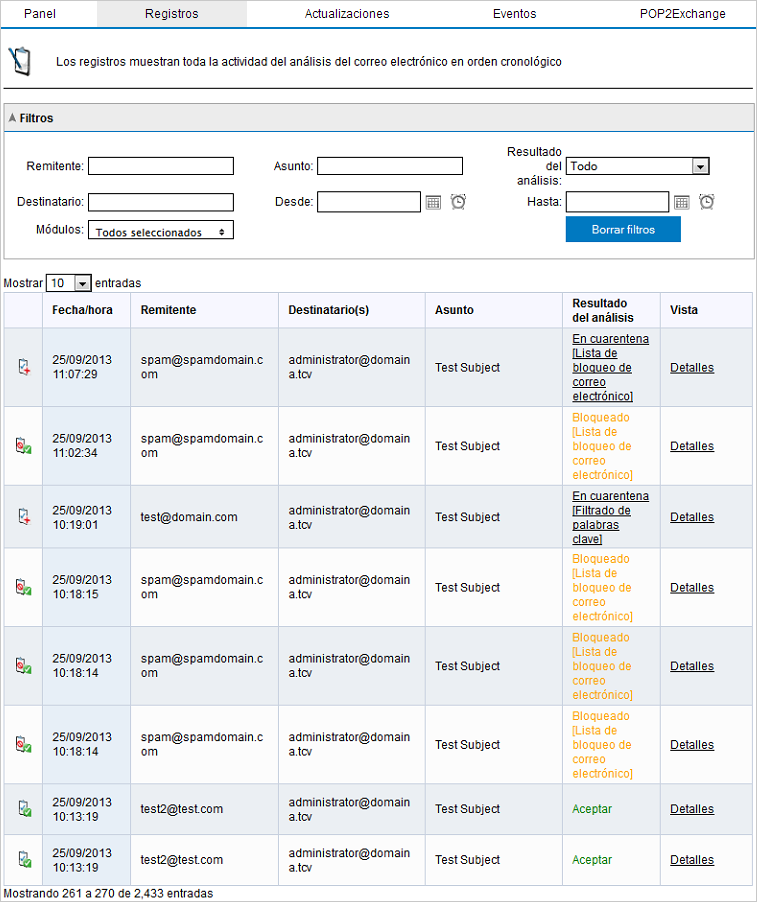
Task: Click the accepted email icon in last row
Action: (23, 860)
